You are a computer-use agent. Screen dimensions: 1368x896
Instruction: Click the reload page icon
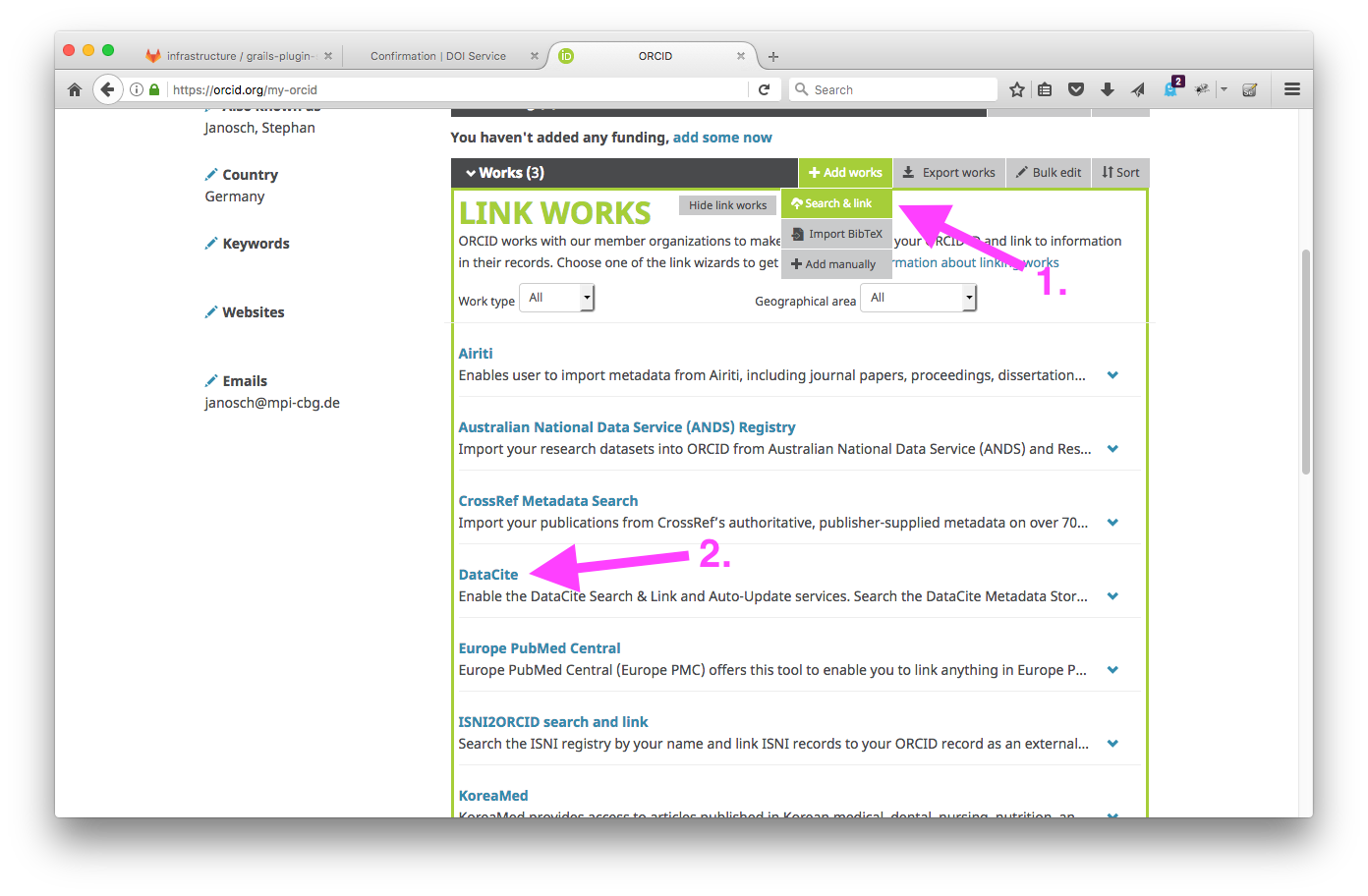(764, 89)
